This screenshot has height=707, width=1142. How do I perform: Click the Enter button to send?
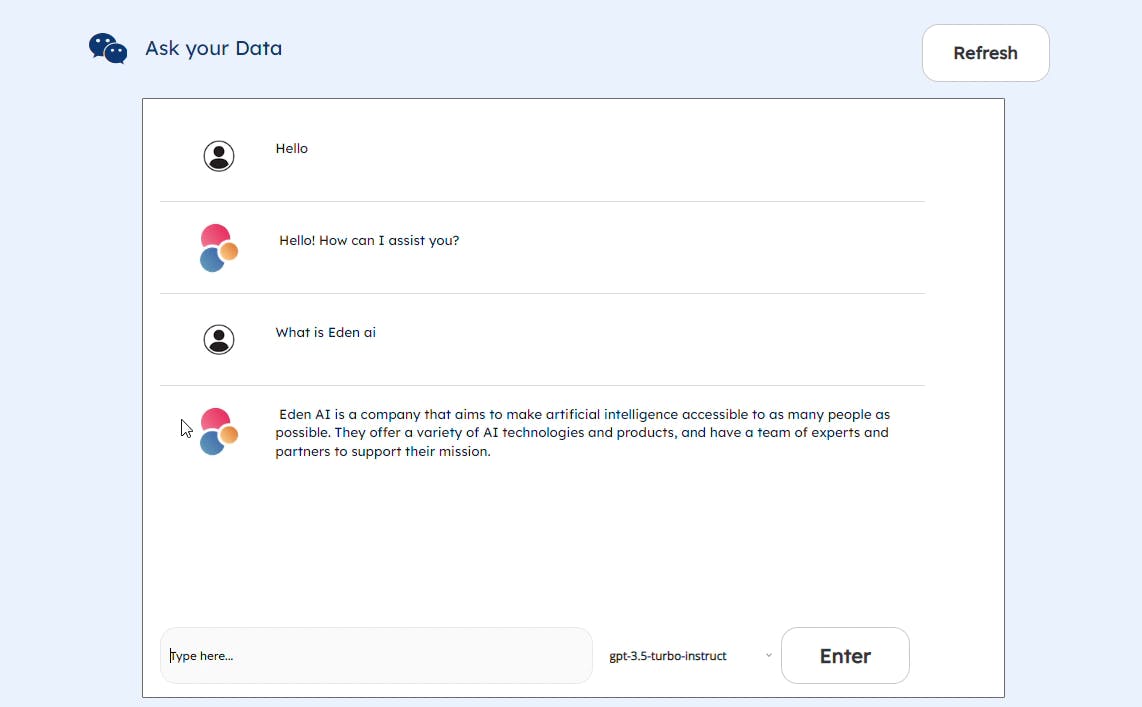[x=845, y=656]
